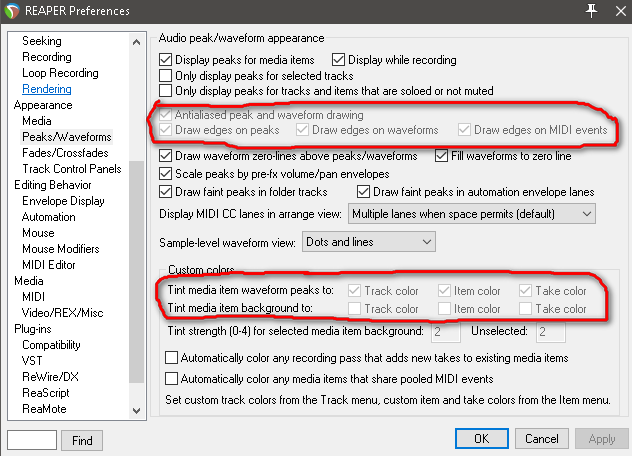Image resolution: width=632 pixels, height=456 pixels.
Task: Select top-level Media category above MIDI
Action: [x=29, y=281]
